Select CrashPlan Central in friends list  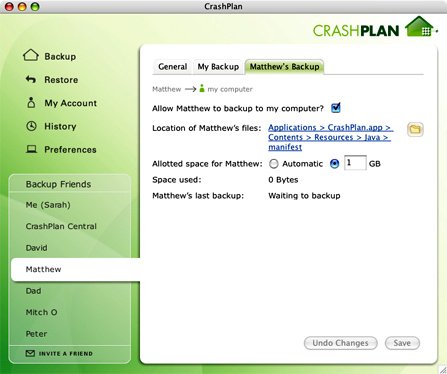coord(61,226)
